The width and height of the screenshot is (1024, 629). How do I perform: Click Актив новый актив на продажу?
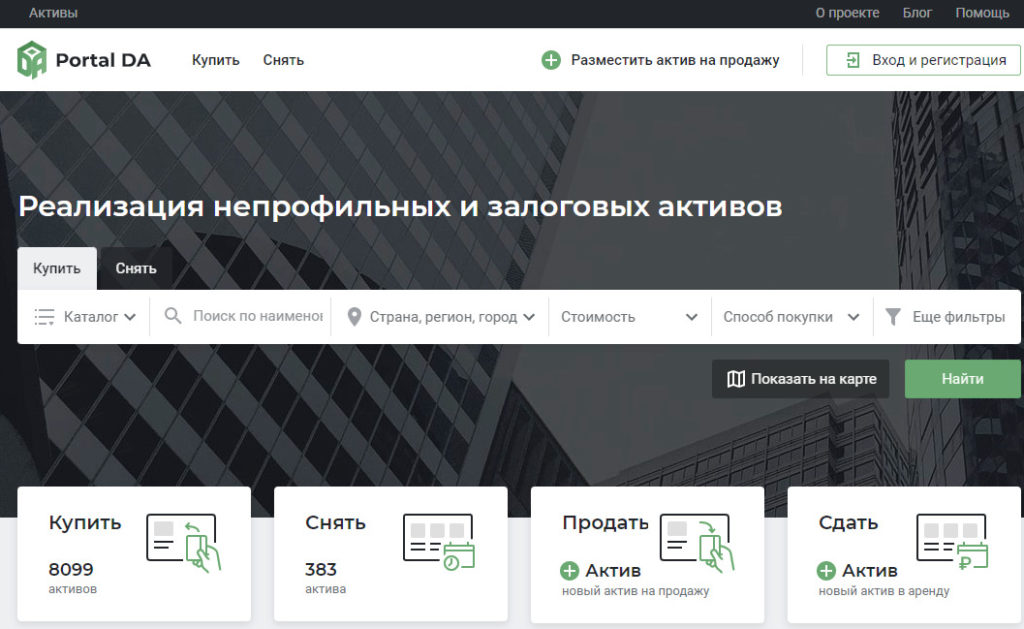[635, 580]
